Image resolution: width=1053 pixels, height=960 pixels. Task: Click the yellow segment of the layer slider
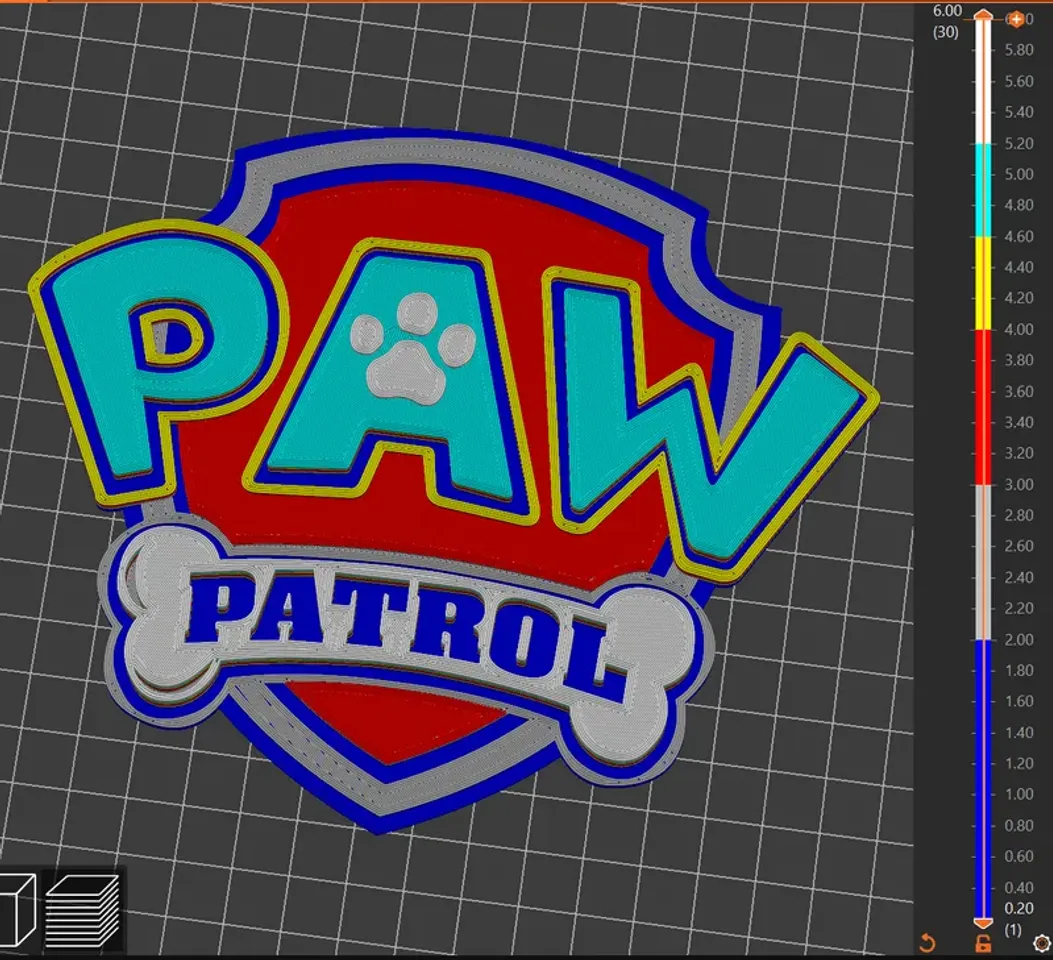(983, 283)
